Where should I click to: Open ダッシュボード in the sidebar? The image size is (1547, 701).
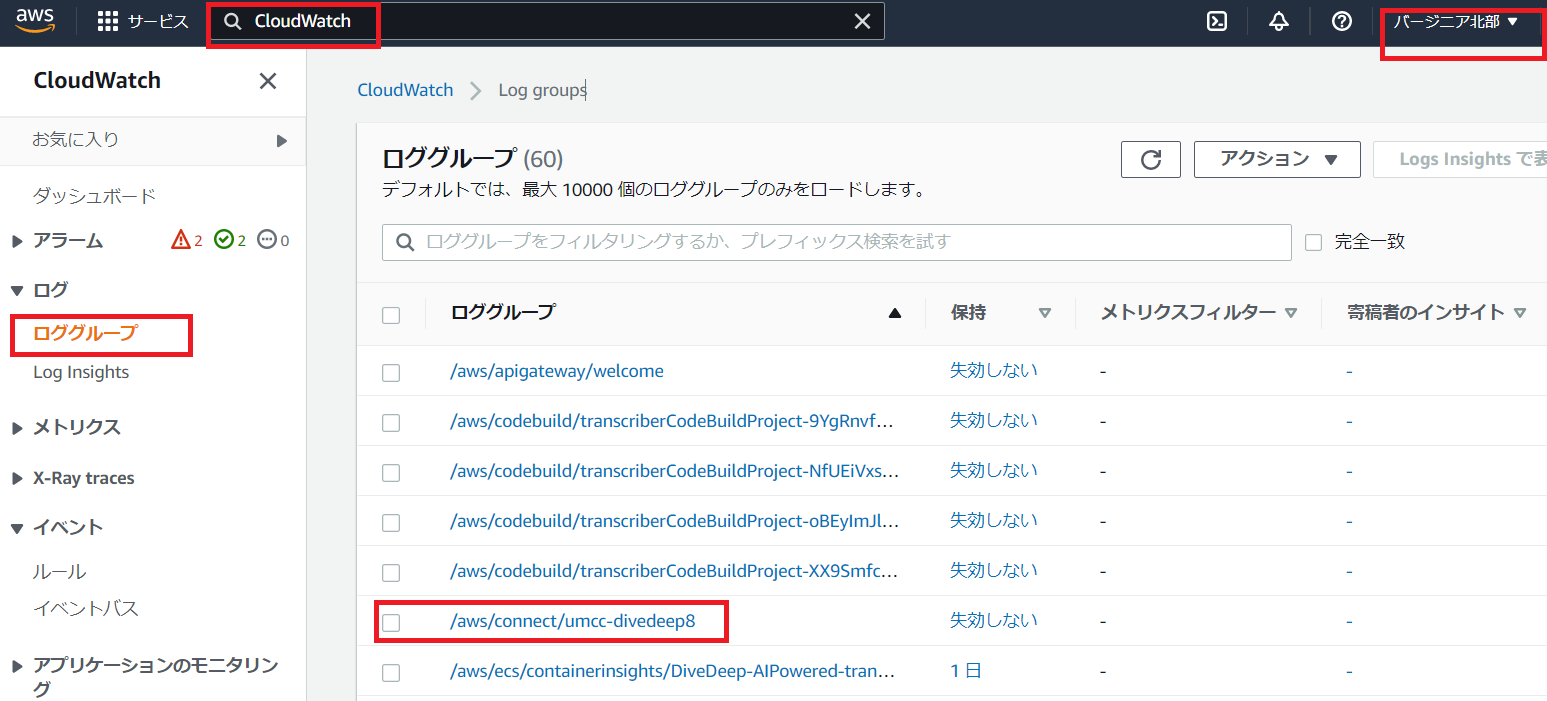(x=94, y=195)
